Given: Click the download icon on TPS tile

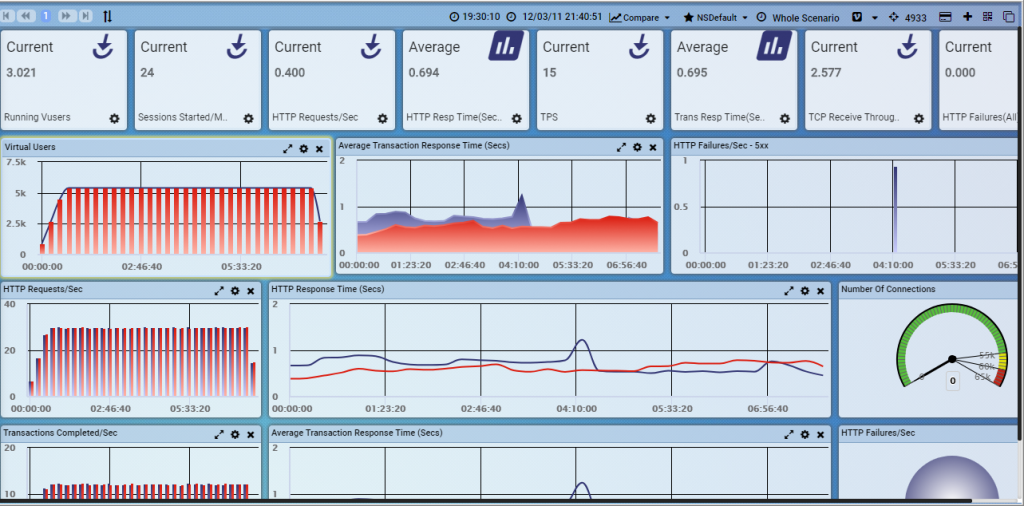Looking at the screenshot, I should click(x=641, y=46).
